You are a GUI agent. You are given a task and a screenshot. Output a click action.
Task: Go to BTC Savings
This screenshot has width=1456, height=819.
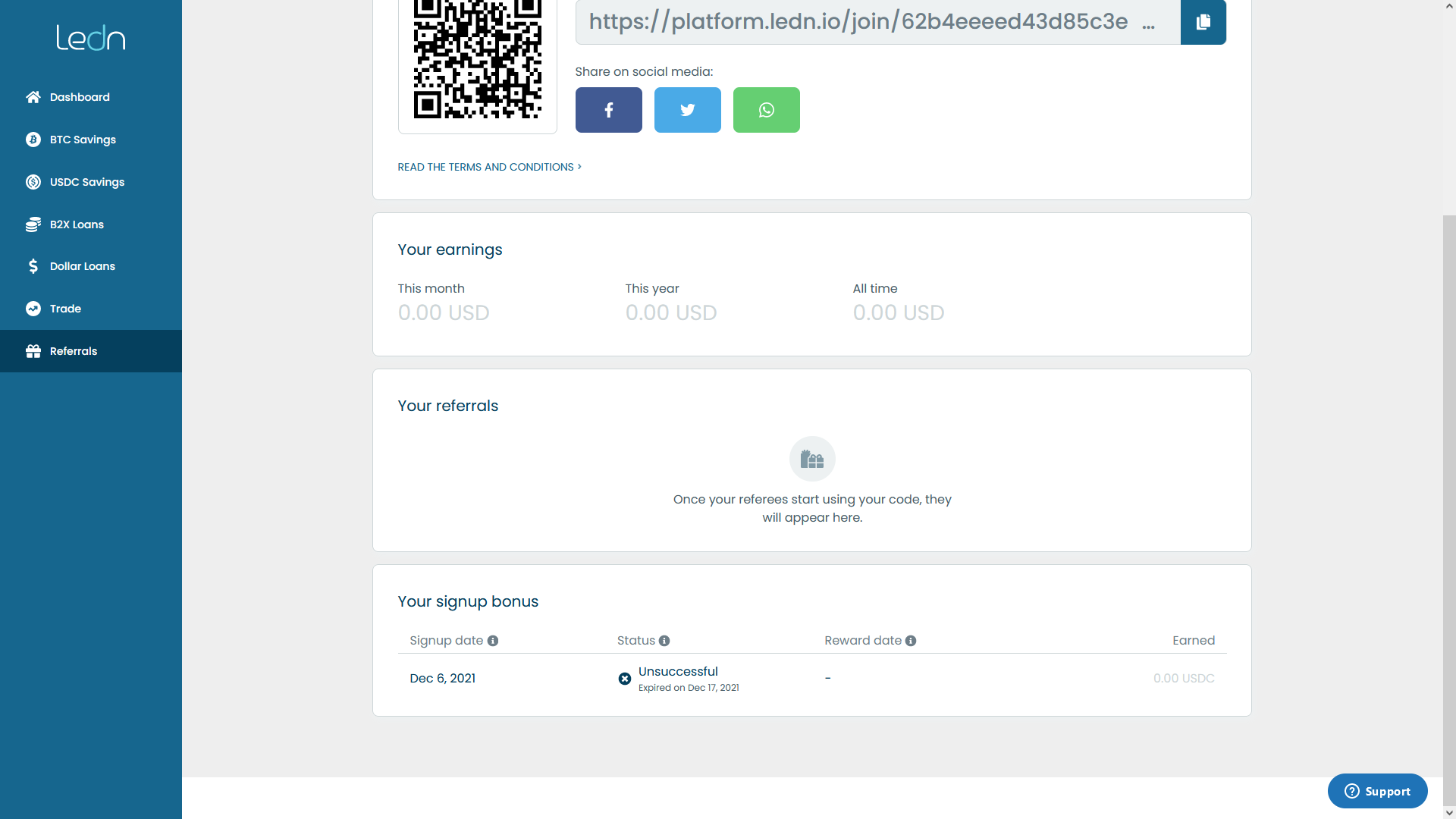click(x=83, y=140)
